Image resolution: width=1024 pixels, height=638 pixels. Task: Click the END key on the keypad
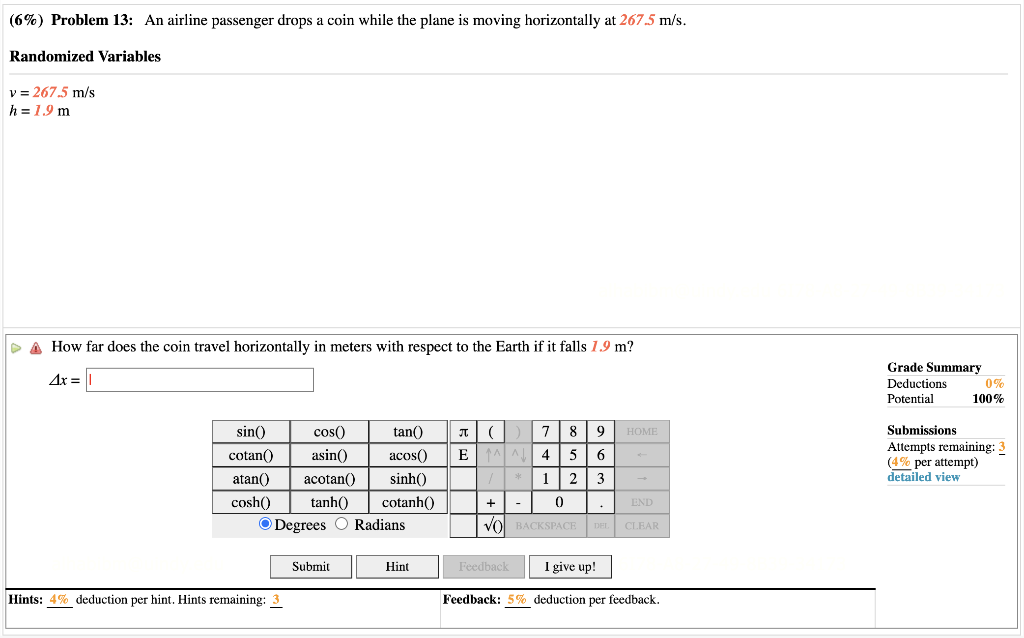pos(641,502)
